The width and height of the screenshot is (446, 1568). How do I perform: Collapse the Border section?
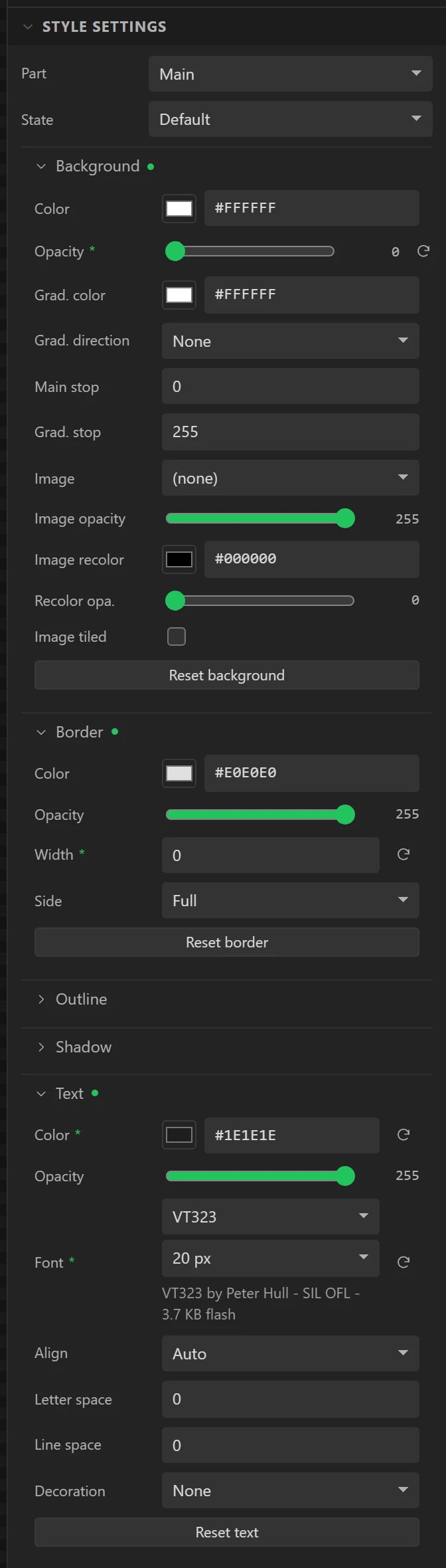click(x=41, y=732)
